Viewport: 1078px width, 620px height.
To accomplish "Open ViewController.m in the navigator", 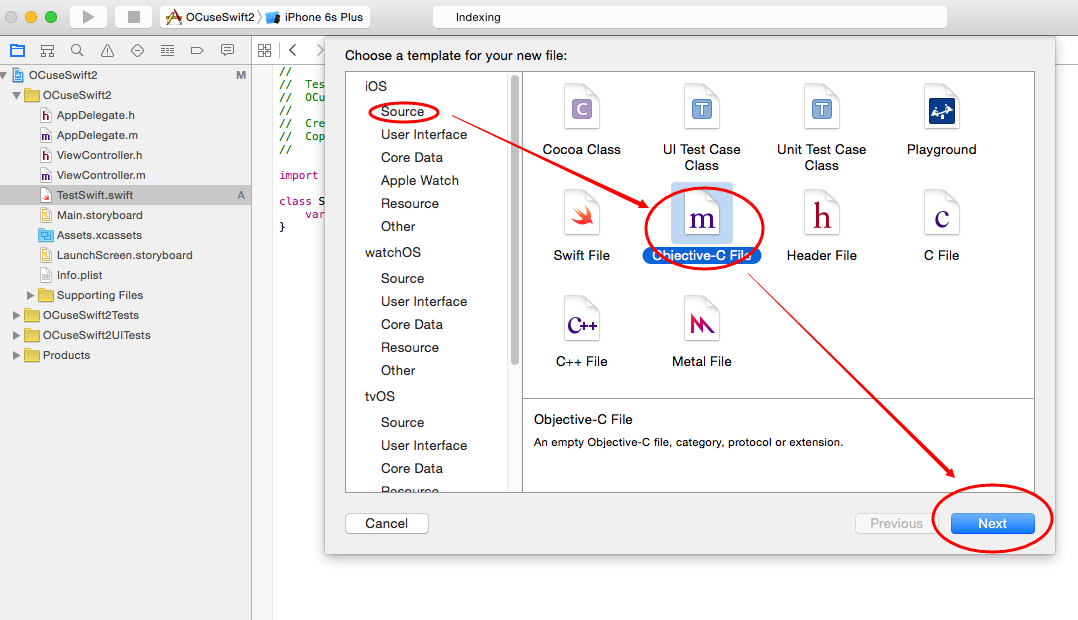I will click(101, 175).
